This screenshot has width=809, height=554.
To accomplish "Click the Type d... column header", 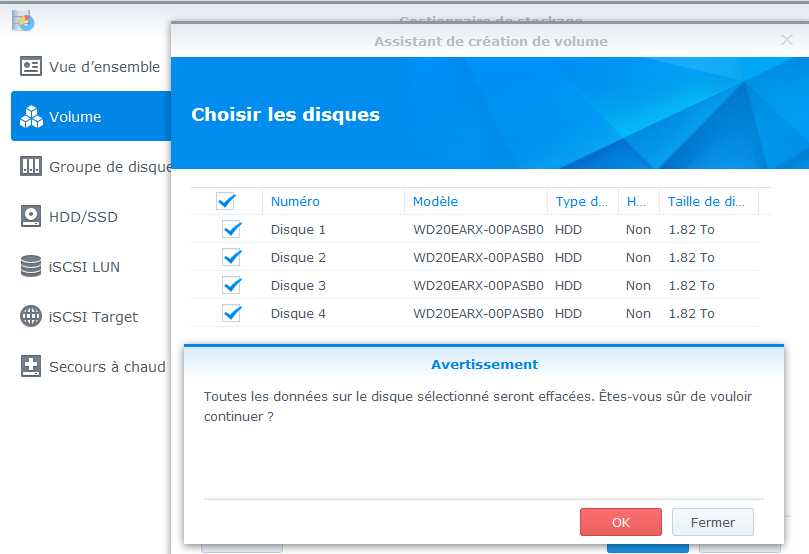I will (x=583, y=201).
